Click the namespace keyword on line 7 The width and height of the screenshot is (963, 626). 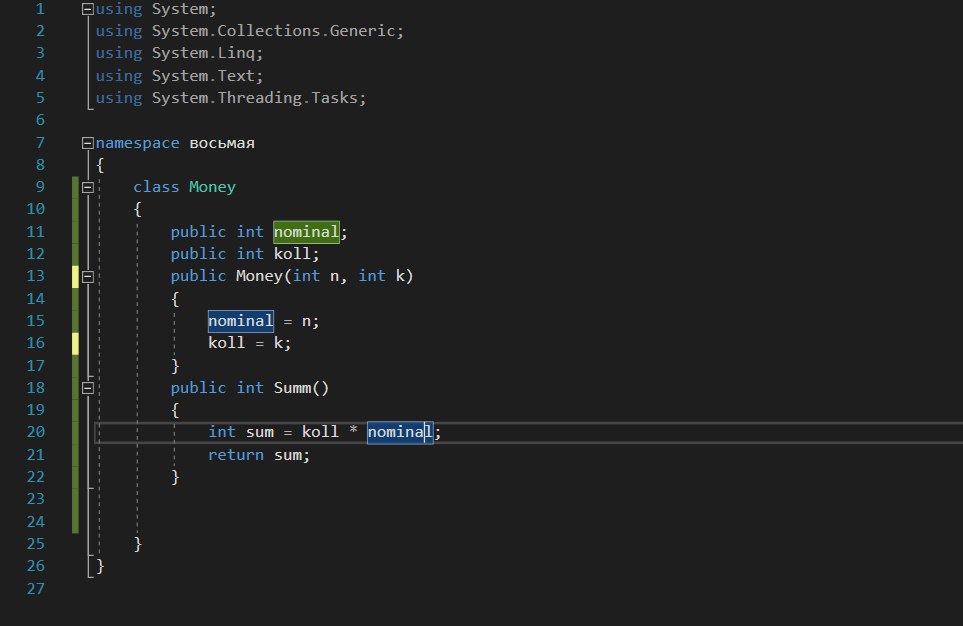138,143
